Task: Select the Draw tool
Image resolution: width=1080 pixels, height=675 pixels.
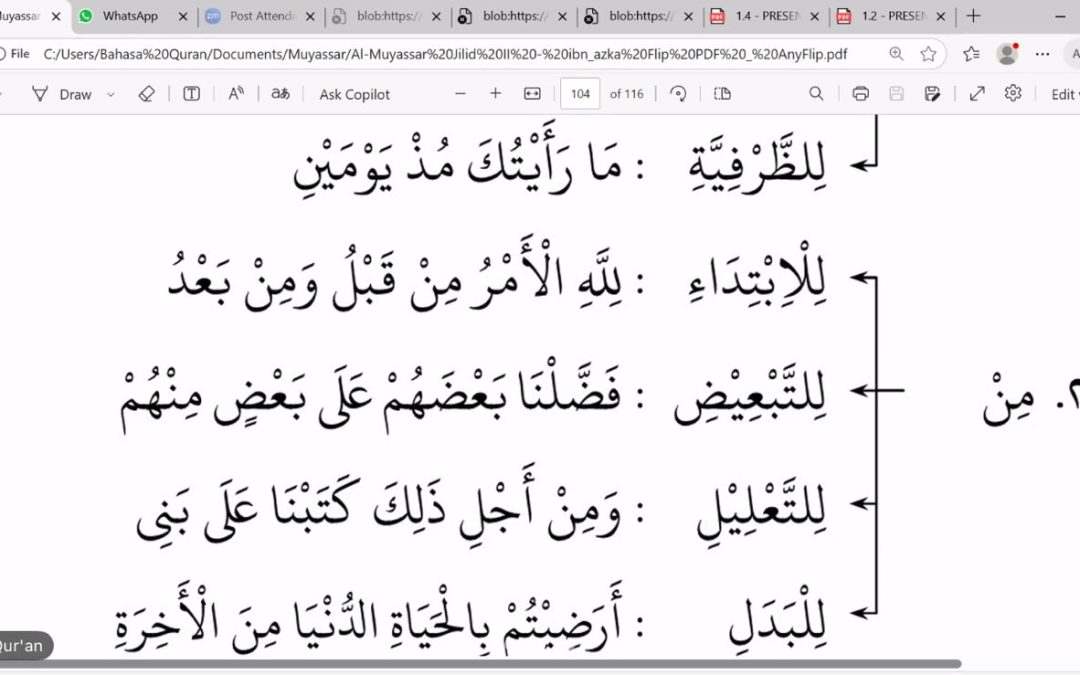Action: pyautogui.click(x=61, y=94)
